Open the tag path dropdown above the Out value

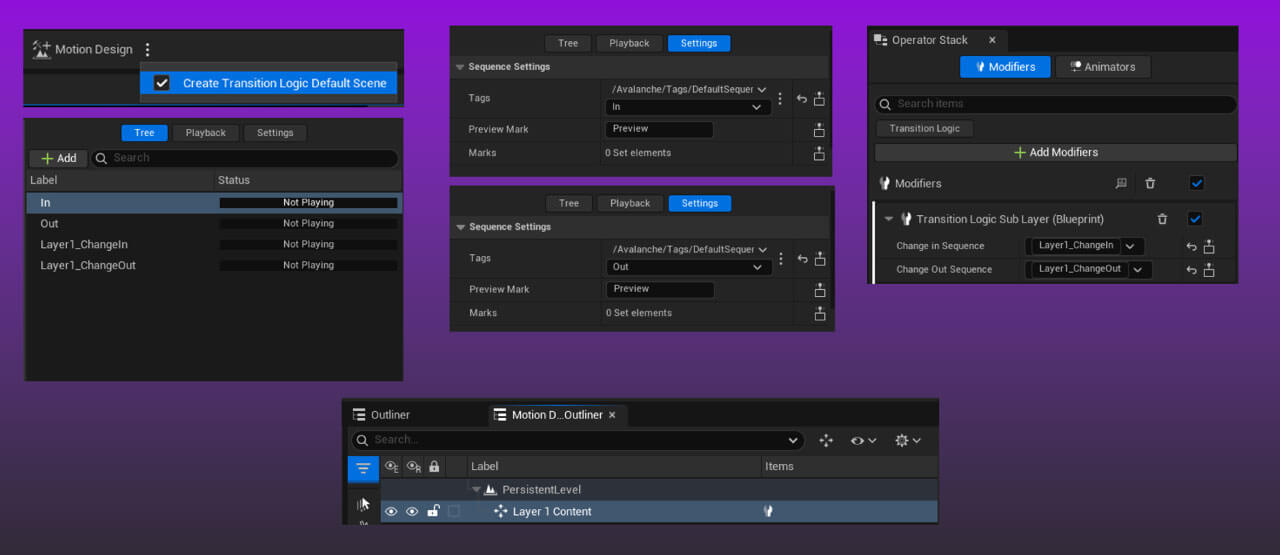pyautogui.click(x=689, y=249)
